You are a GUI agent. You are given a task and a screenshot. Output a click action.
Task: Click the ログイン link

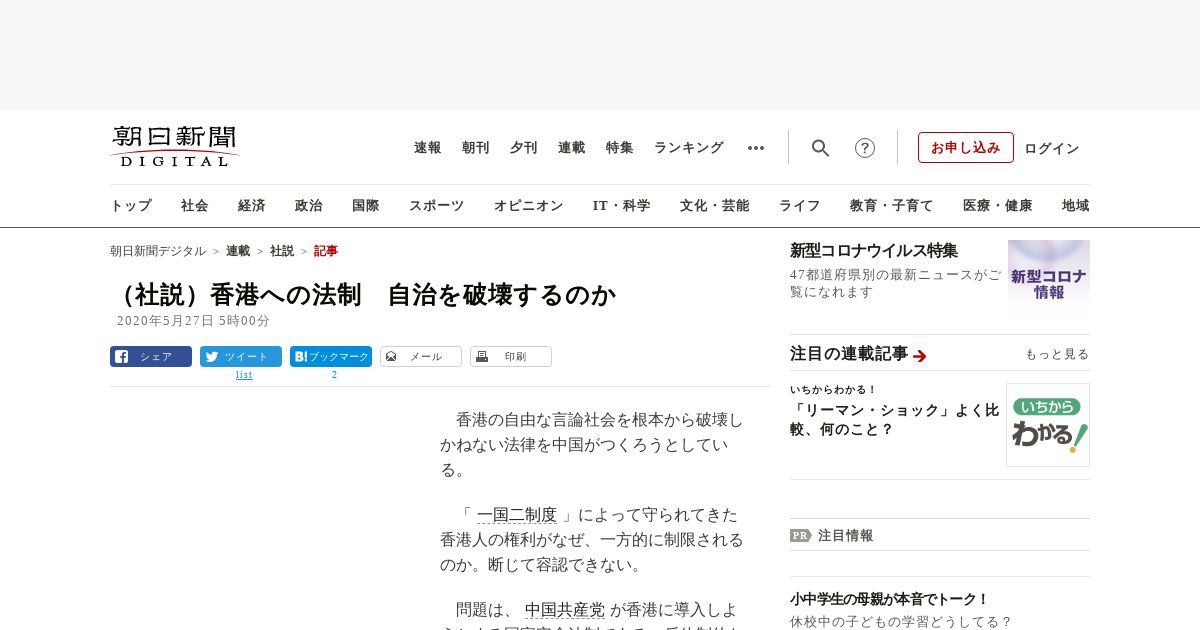tap(1052, 148)
